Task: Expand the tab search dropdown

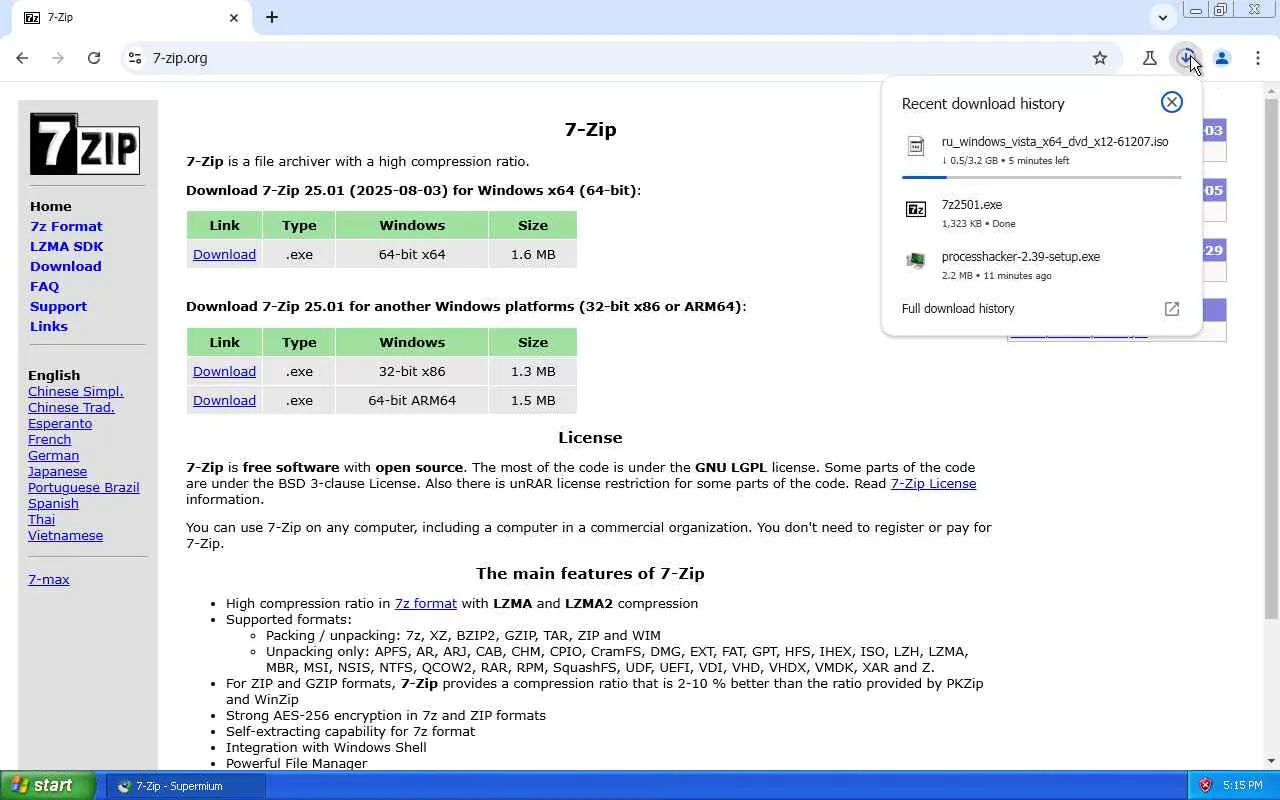Action: pyautogui.click(x=1162, y=17)
